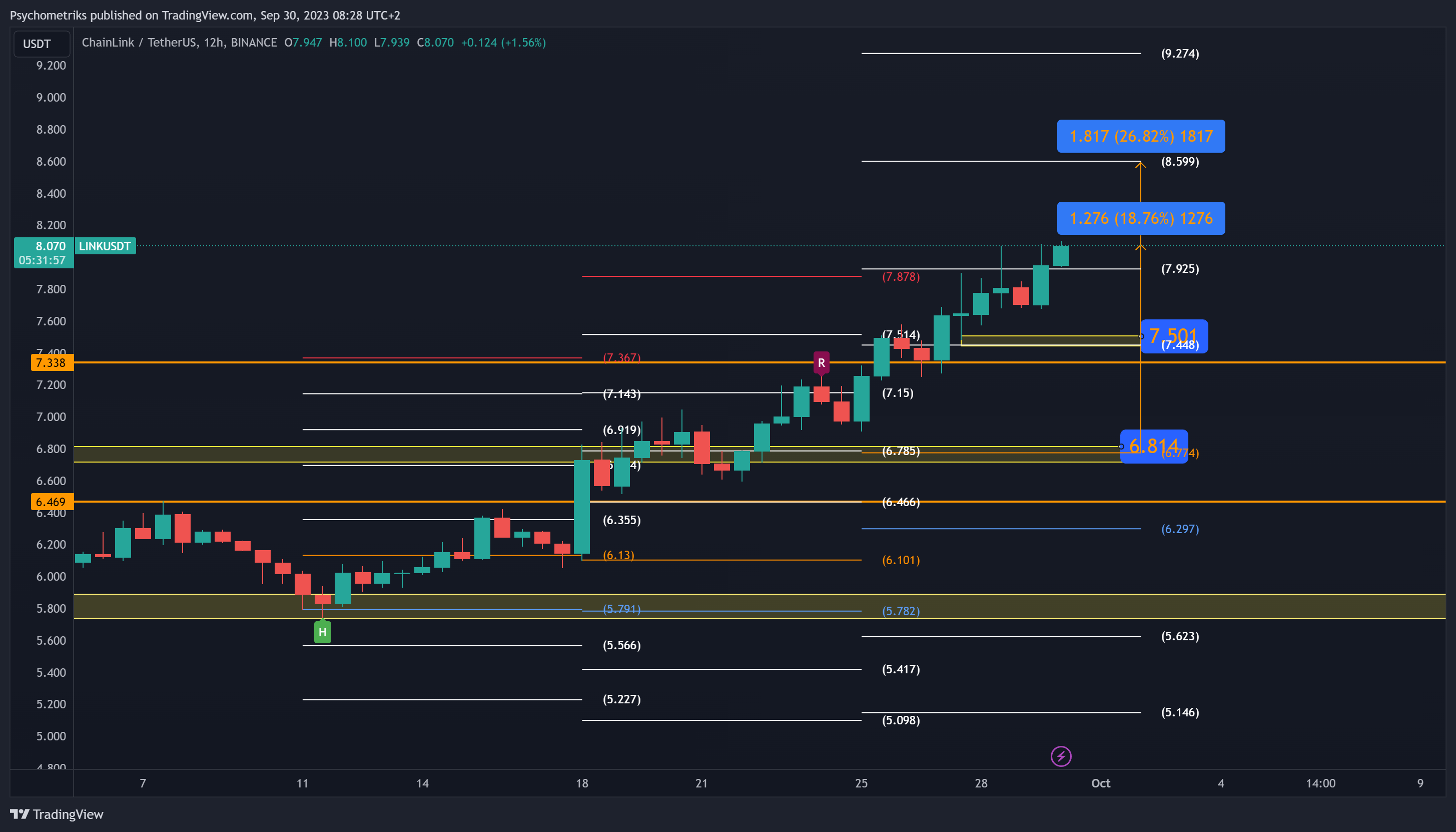The width and height of the screenshot is (1456, 832).
Task: Click the red (7.878) level label
Action: click(x=901, y=277)
